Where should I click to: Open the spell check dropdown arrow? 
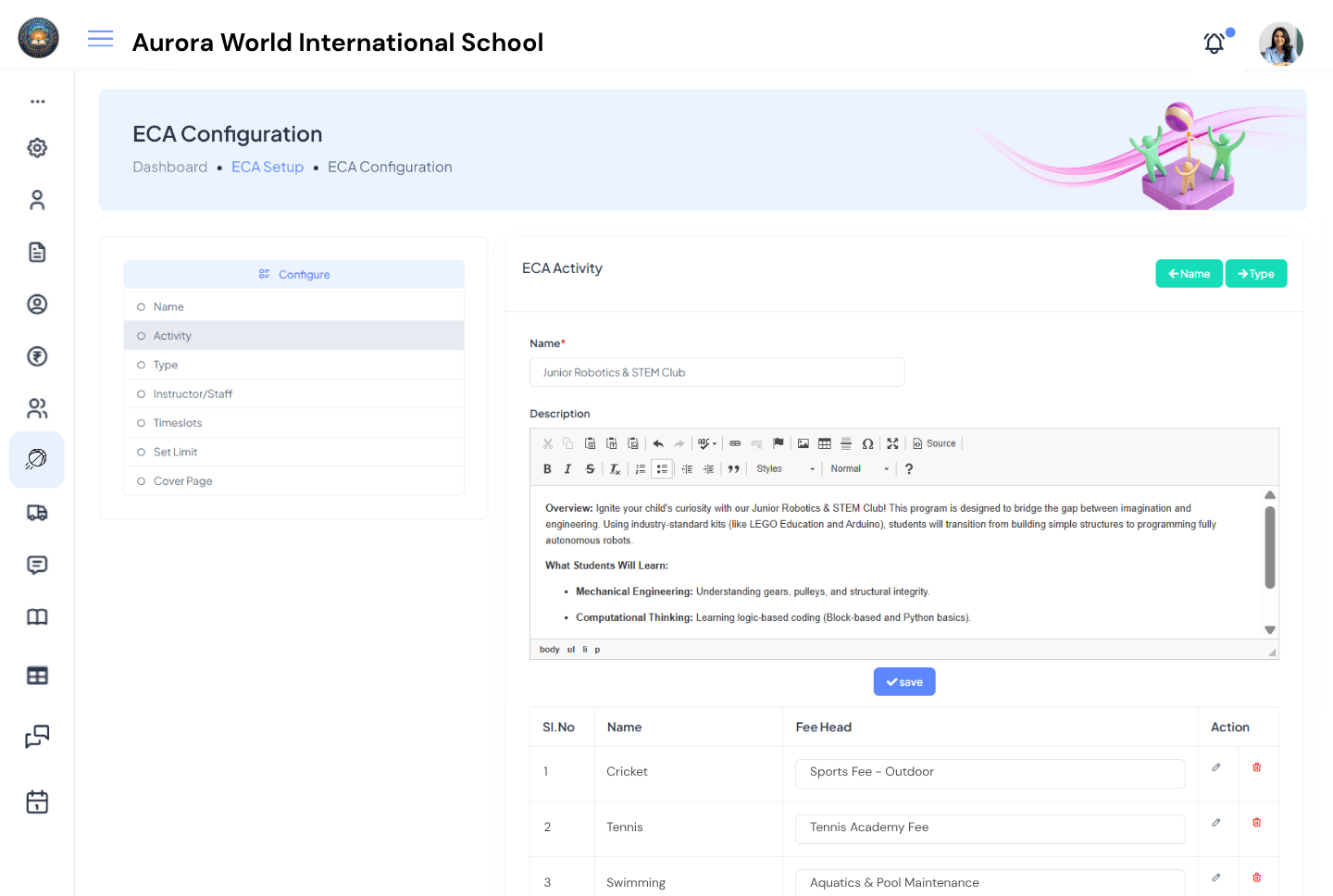(x=715, y=443)
